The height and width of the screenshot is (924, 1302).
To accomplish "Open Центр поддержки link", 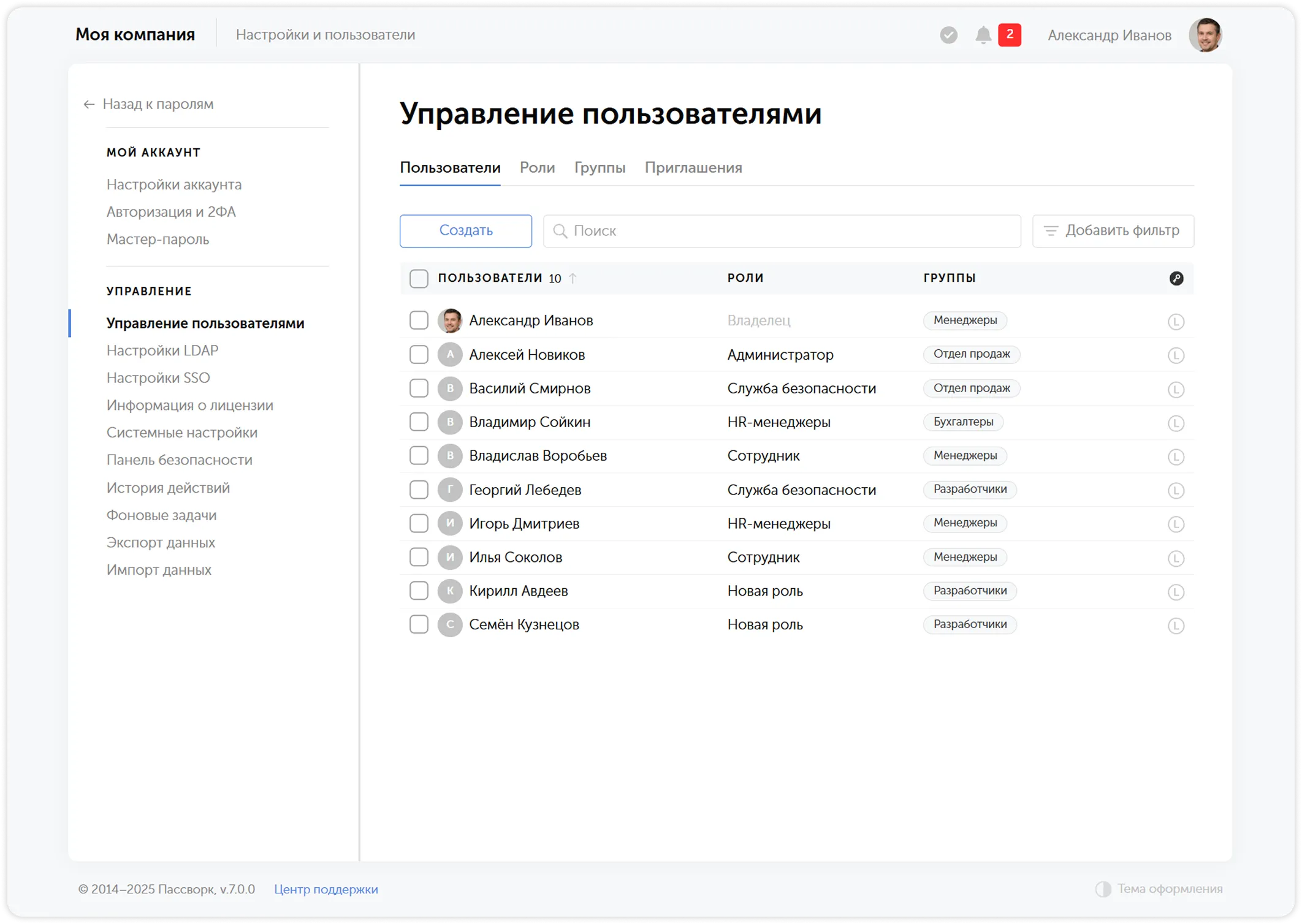I will pyautogui.click(x=326, y=889).
